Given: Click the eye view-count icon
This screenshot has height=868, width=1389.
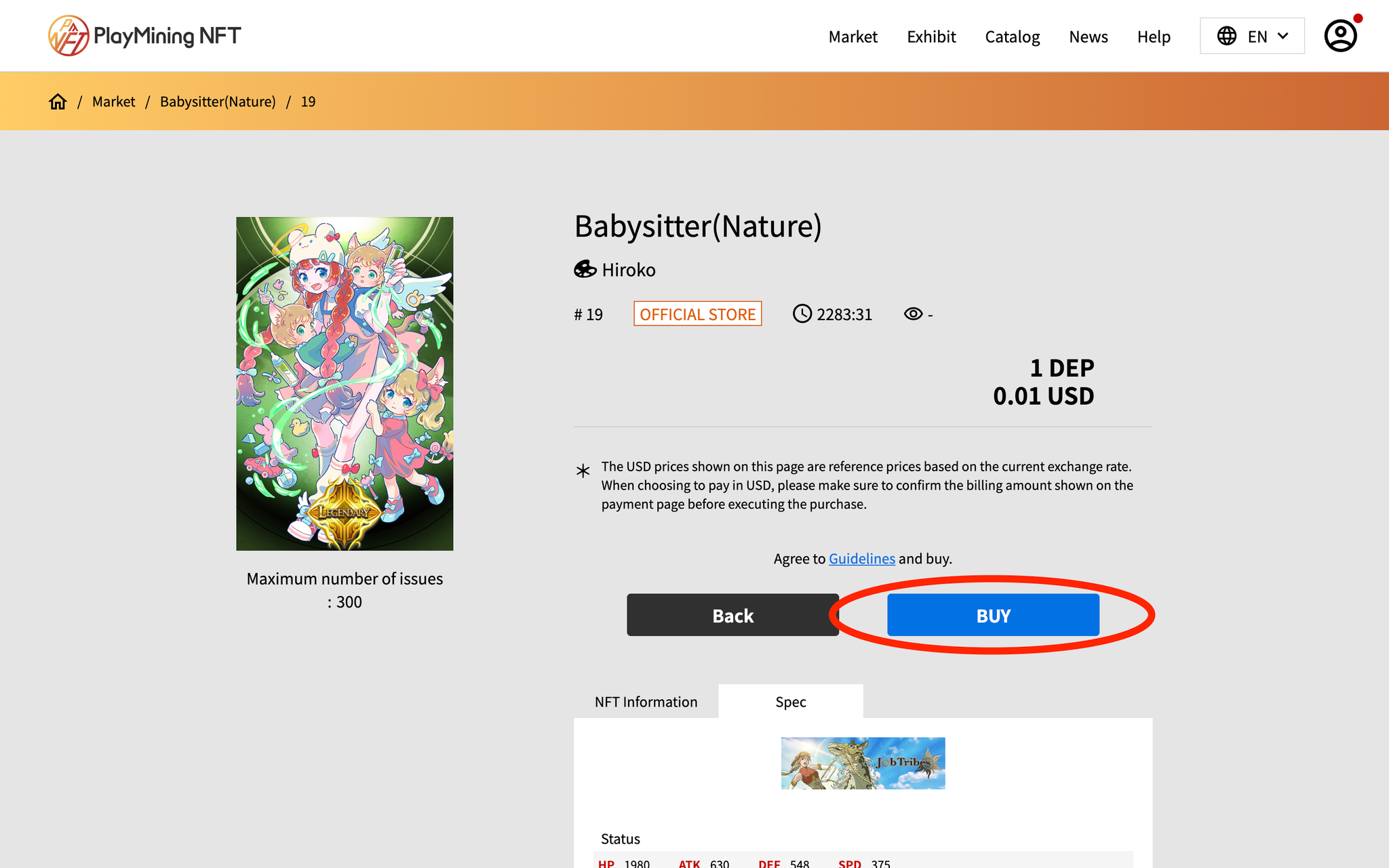Looking at the screenshot, I should coord(913,314).
